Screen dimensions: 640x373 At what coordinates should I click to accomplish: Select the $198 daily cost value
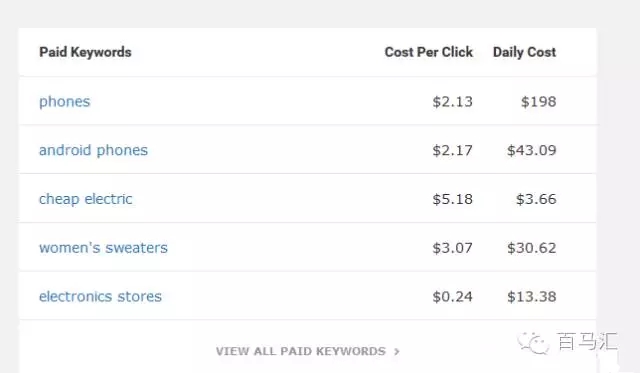click(x=539, y=102)
